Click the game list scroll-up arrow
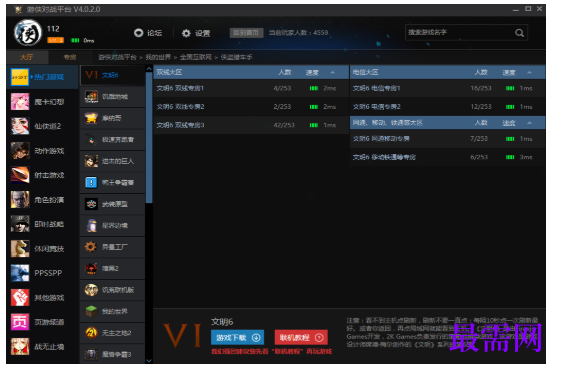This screenshot has width=561, height=369. tap(149, 68)
